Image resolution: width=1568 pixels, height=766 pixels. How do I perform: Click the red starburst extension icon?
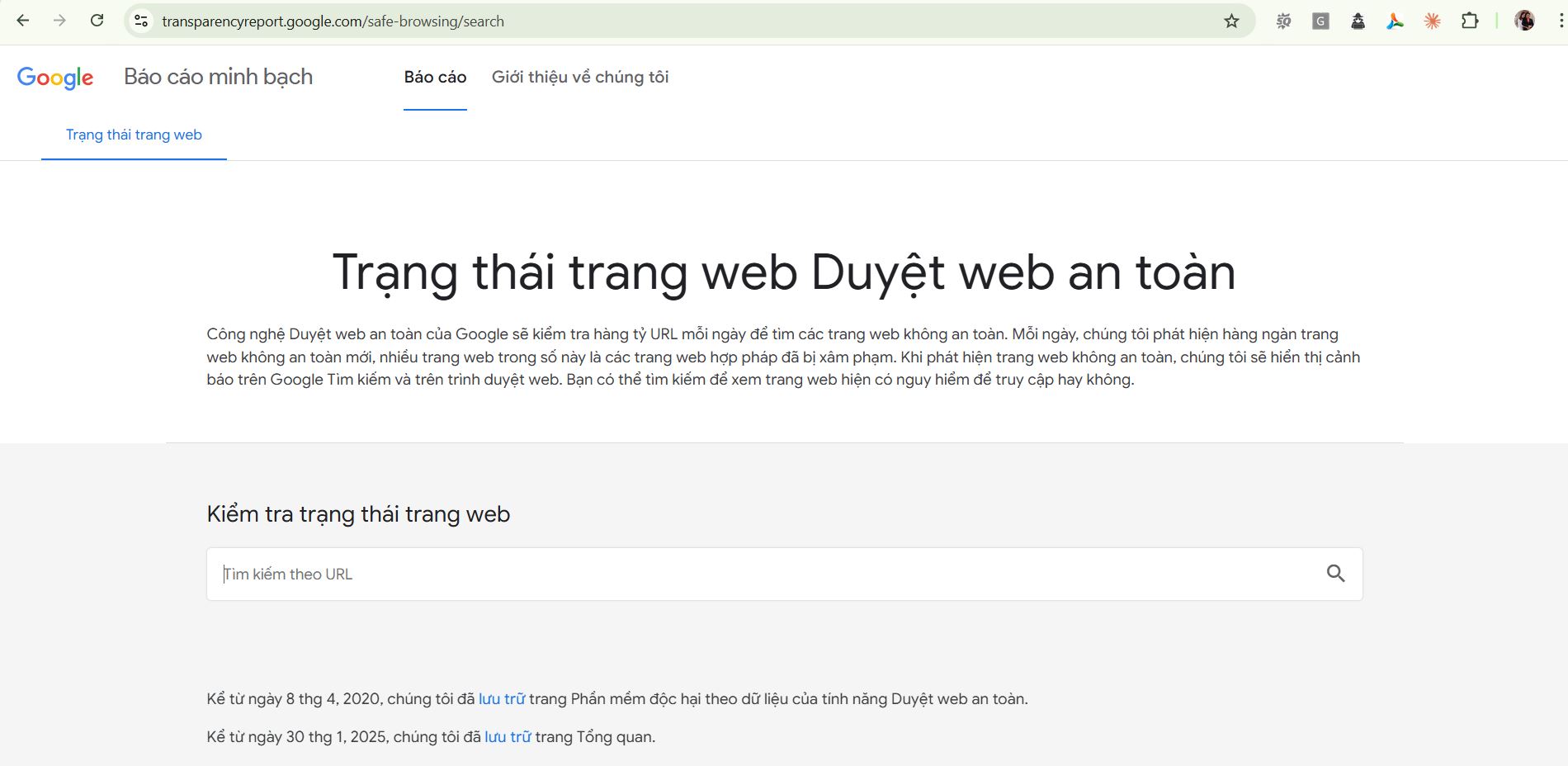pos(1432,21)
